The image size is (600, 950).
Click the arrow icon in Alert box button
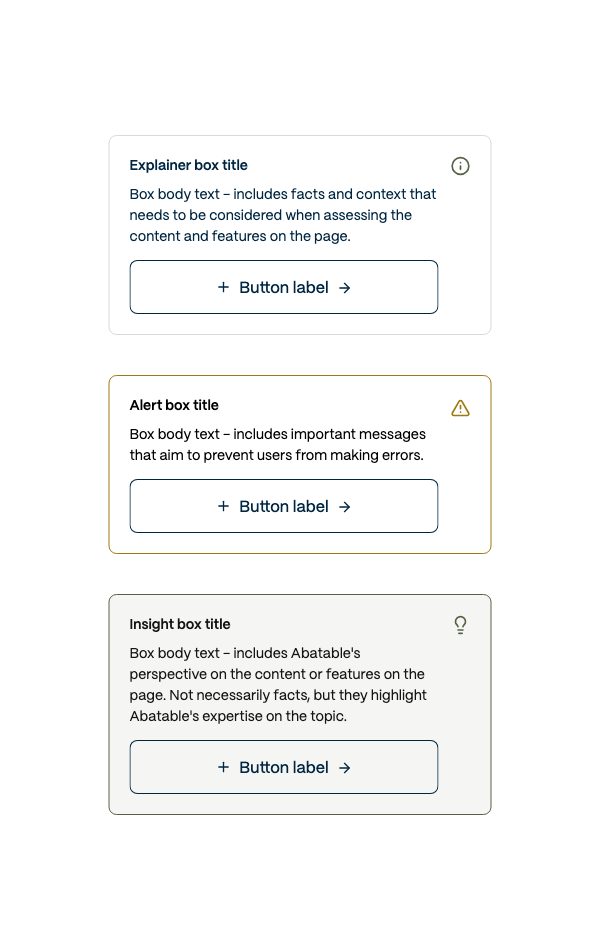(x=344, y=507)
